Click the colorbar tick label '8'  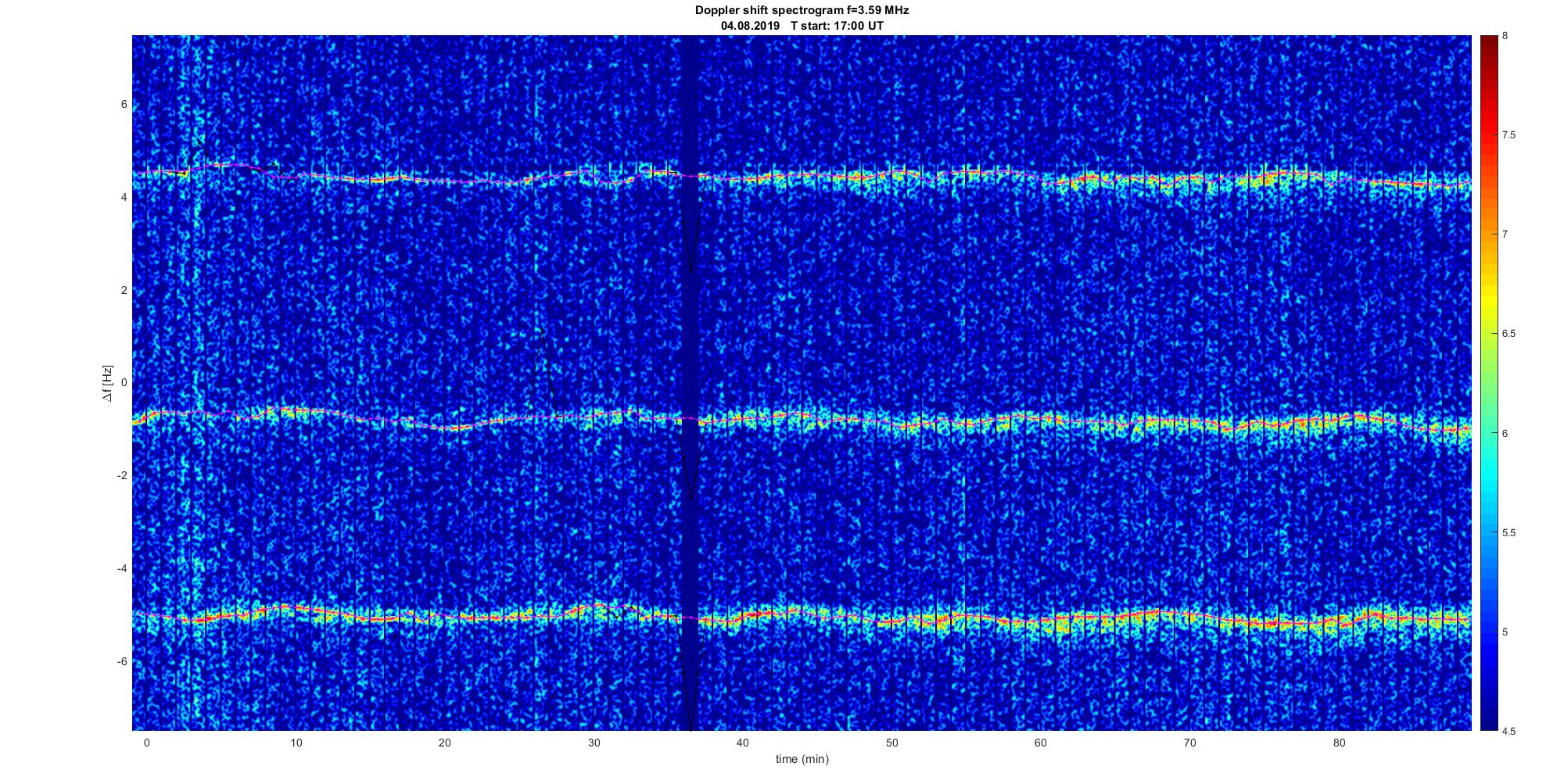(1505, 36)
